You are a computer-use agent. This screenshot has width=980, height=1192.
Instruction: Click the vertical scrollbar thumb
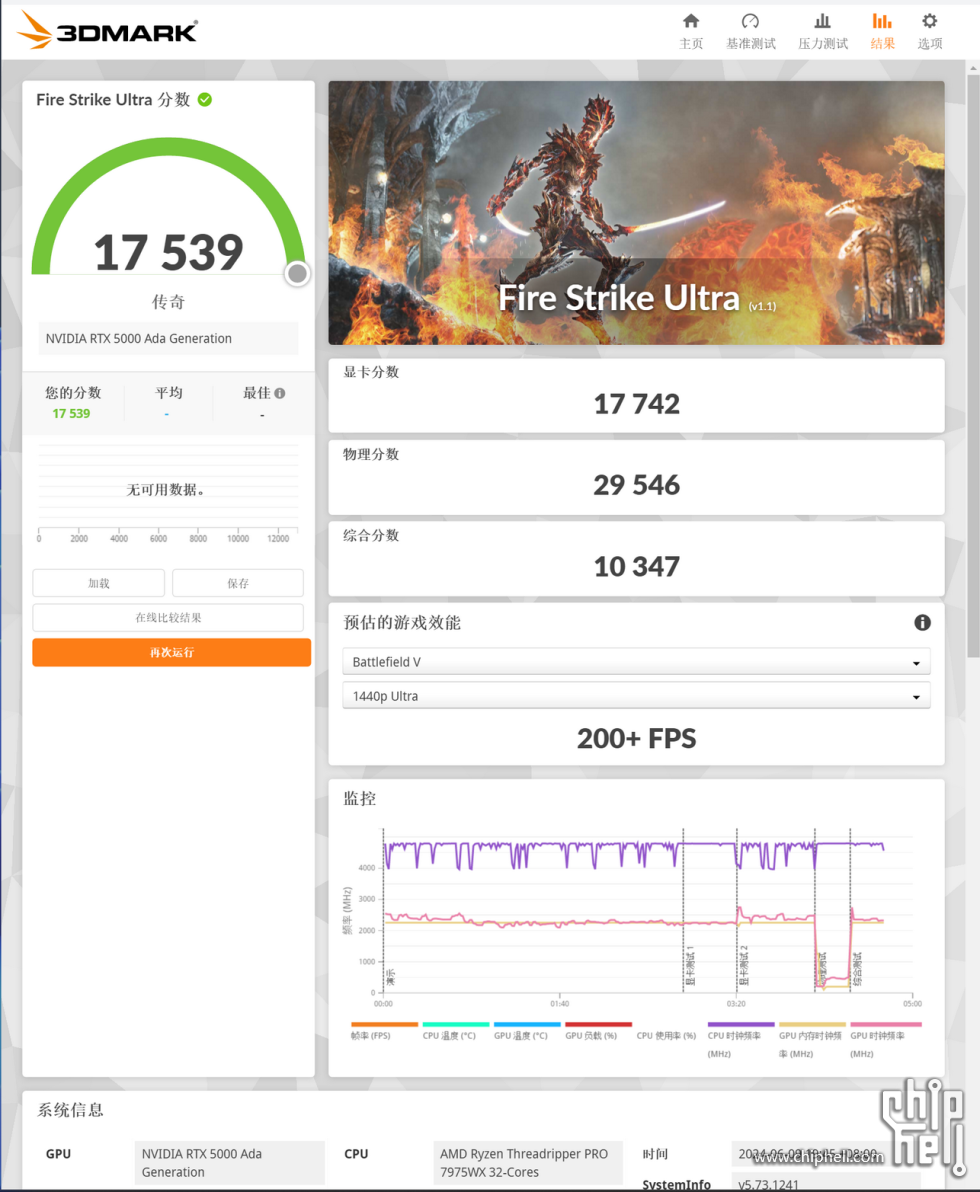coord(973,365)
